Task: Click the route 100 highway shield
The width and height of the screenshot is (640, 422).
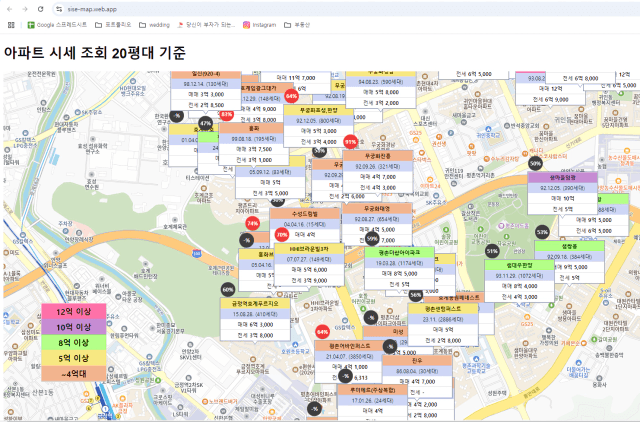Action: pyautogui.click(x=197, y=253)
